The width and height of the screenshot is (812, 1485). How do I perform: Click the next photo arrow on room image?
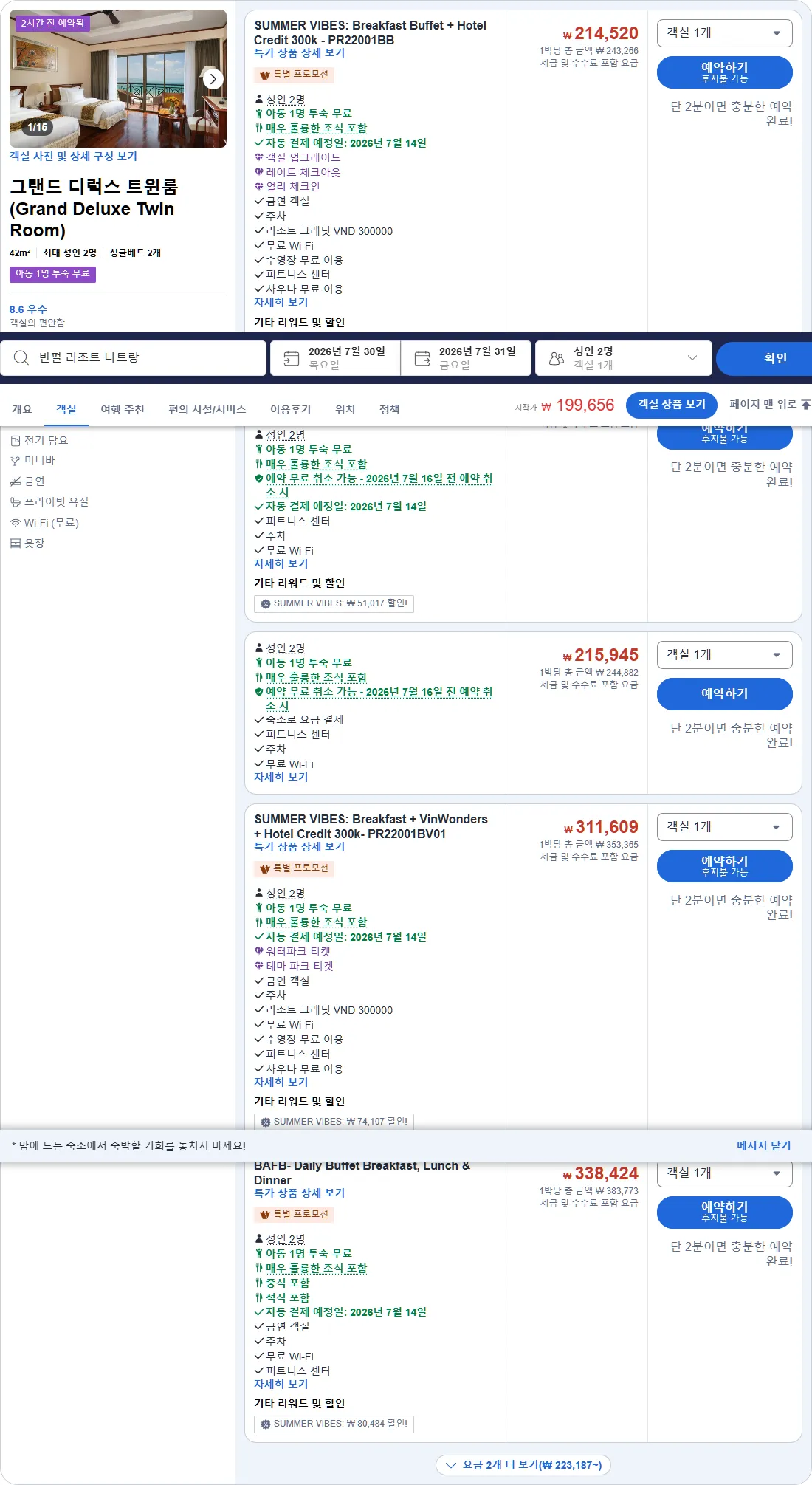pyautogui.click(x=213, y=79)
